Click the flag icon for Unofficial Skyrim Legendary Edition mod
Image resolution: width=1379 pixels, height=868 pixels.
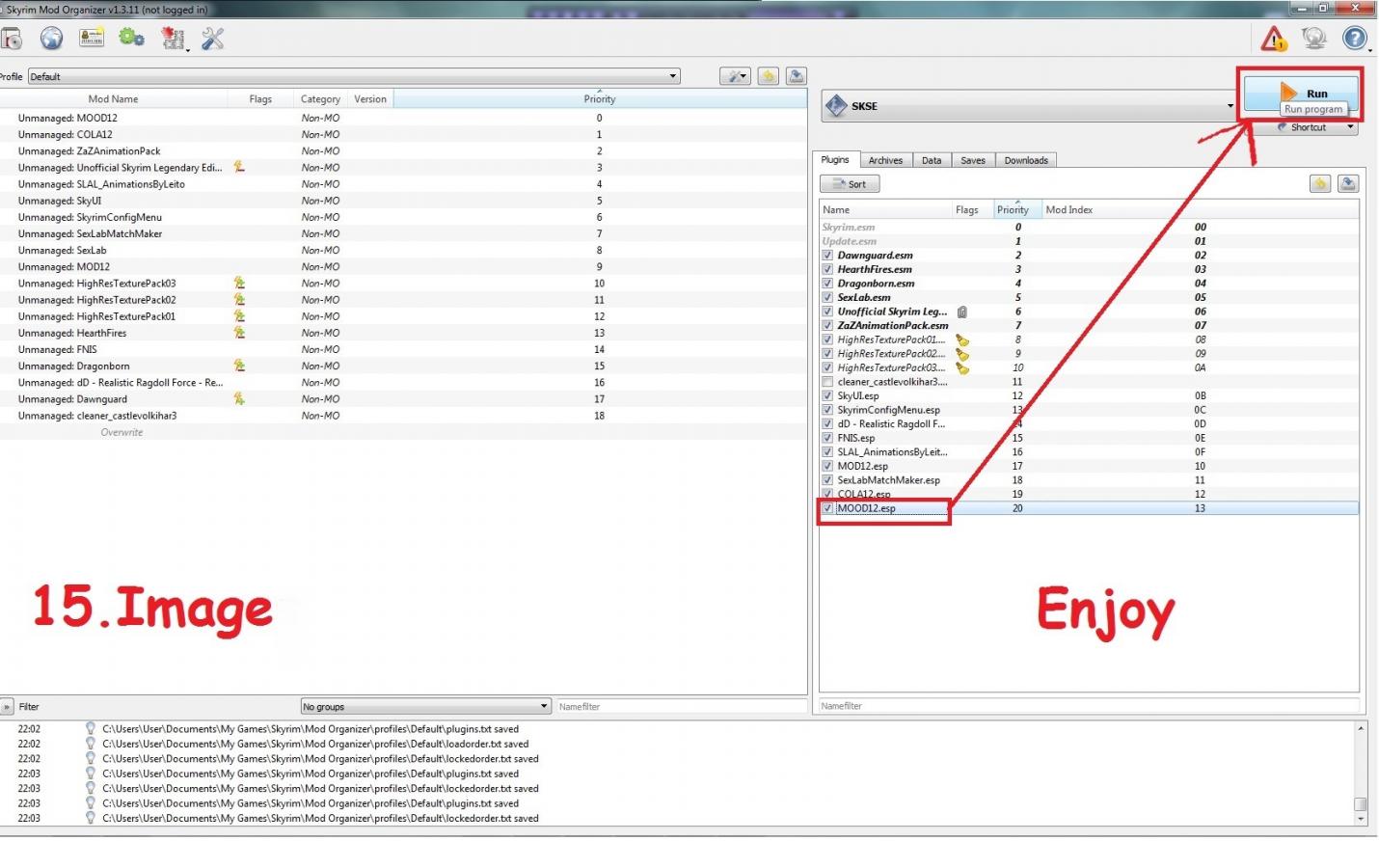coord(239,167)
